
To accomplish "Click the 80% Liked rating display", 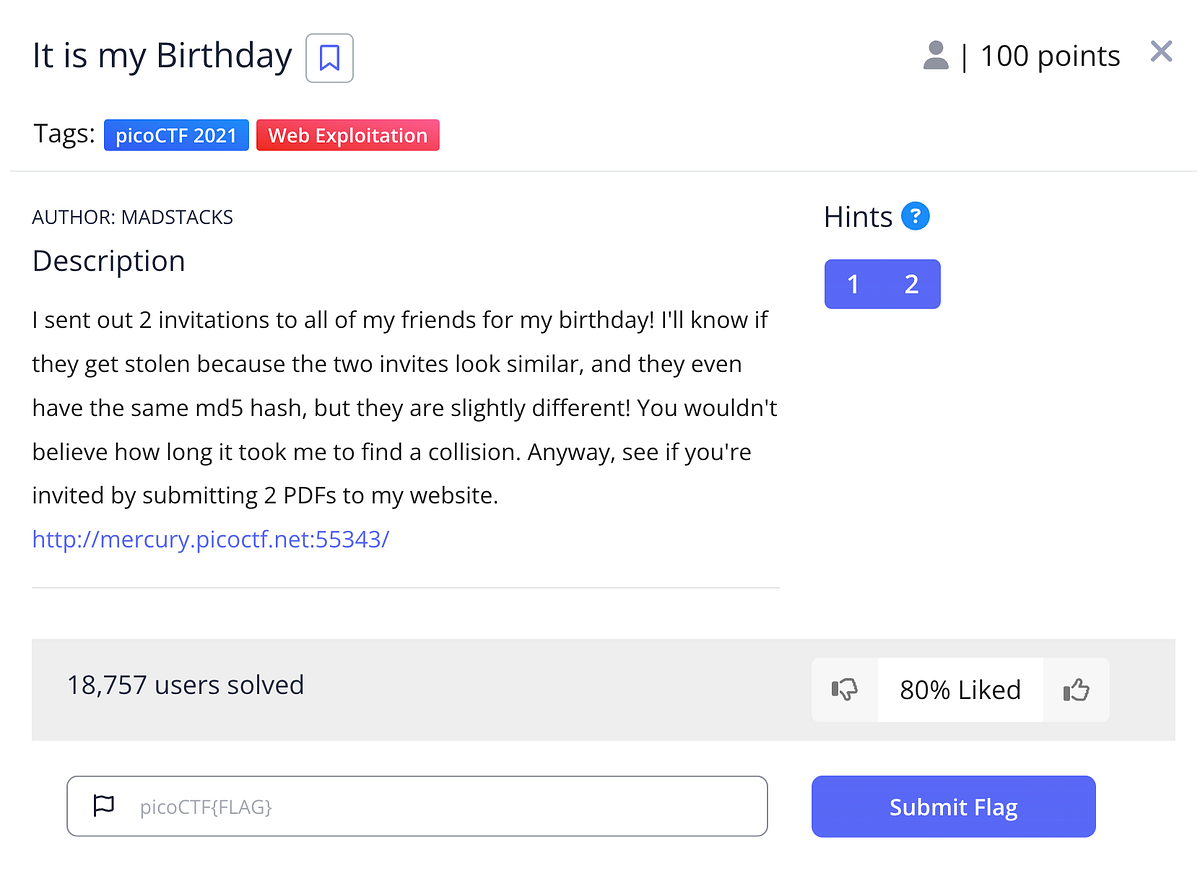I will tap(960, 689).
